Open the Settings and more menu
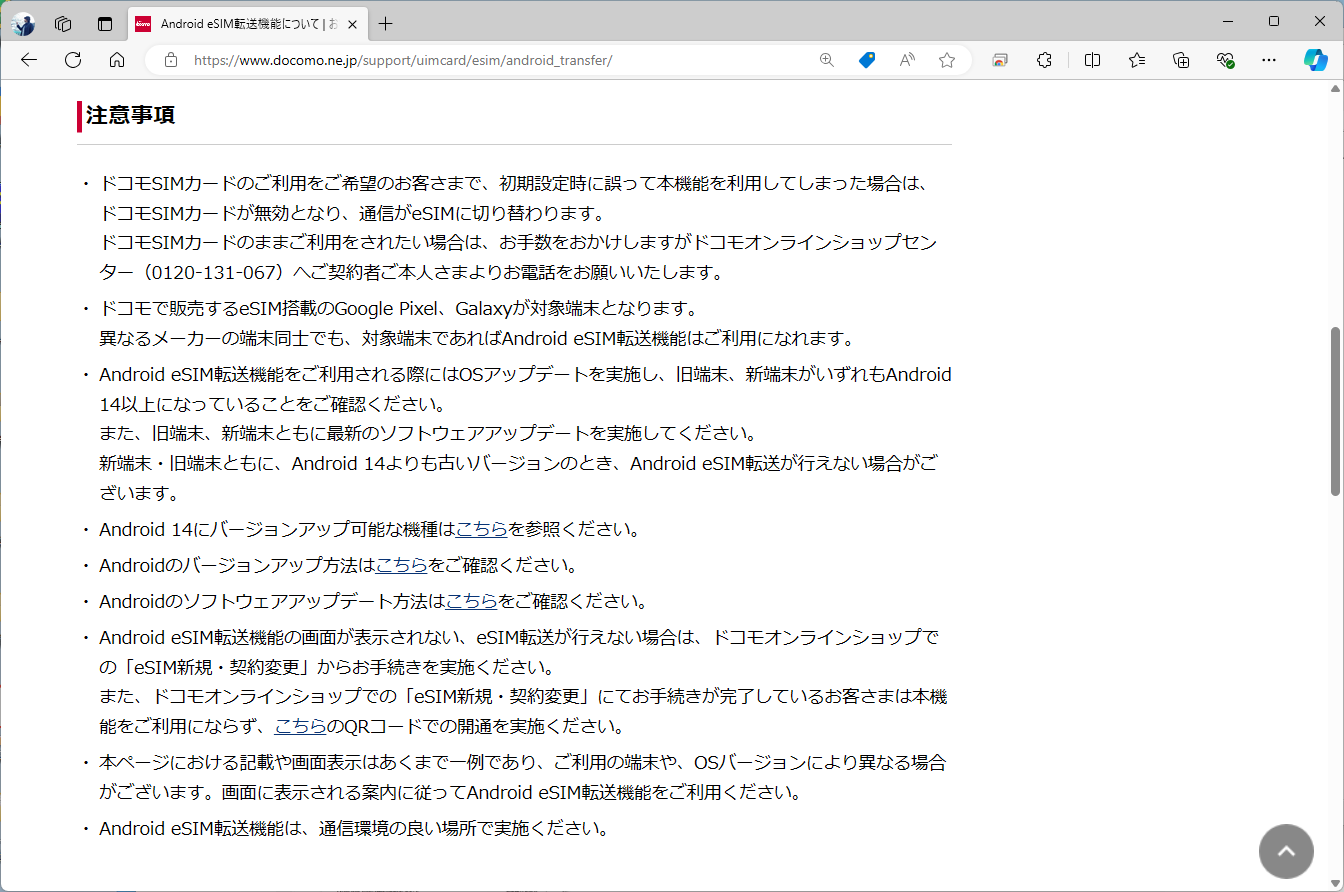1344x892 pixels. click(1268, 60)
